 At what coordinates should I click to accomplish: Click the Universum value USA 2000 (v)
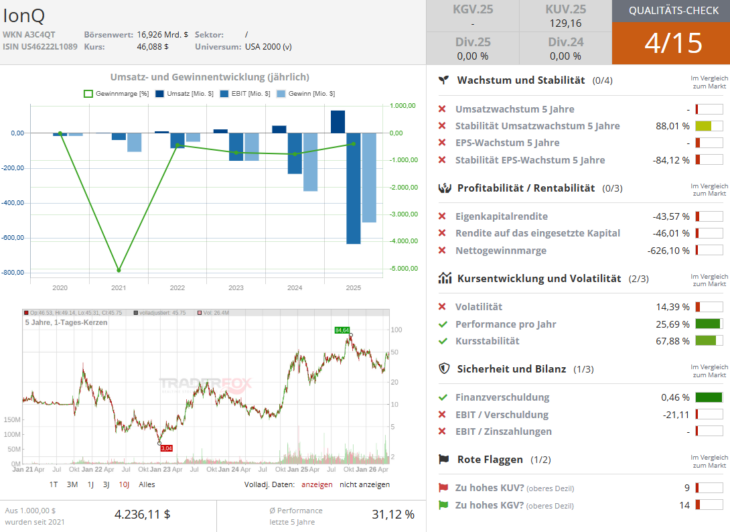pyautogui.click(x=268, y=47)
